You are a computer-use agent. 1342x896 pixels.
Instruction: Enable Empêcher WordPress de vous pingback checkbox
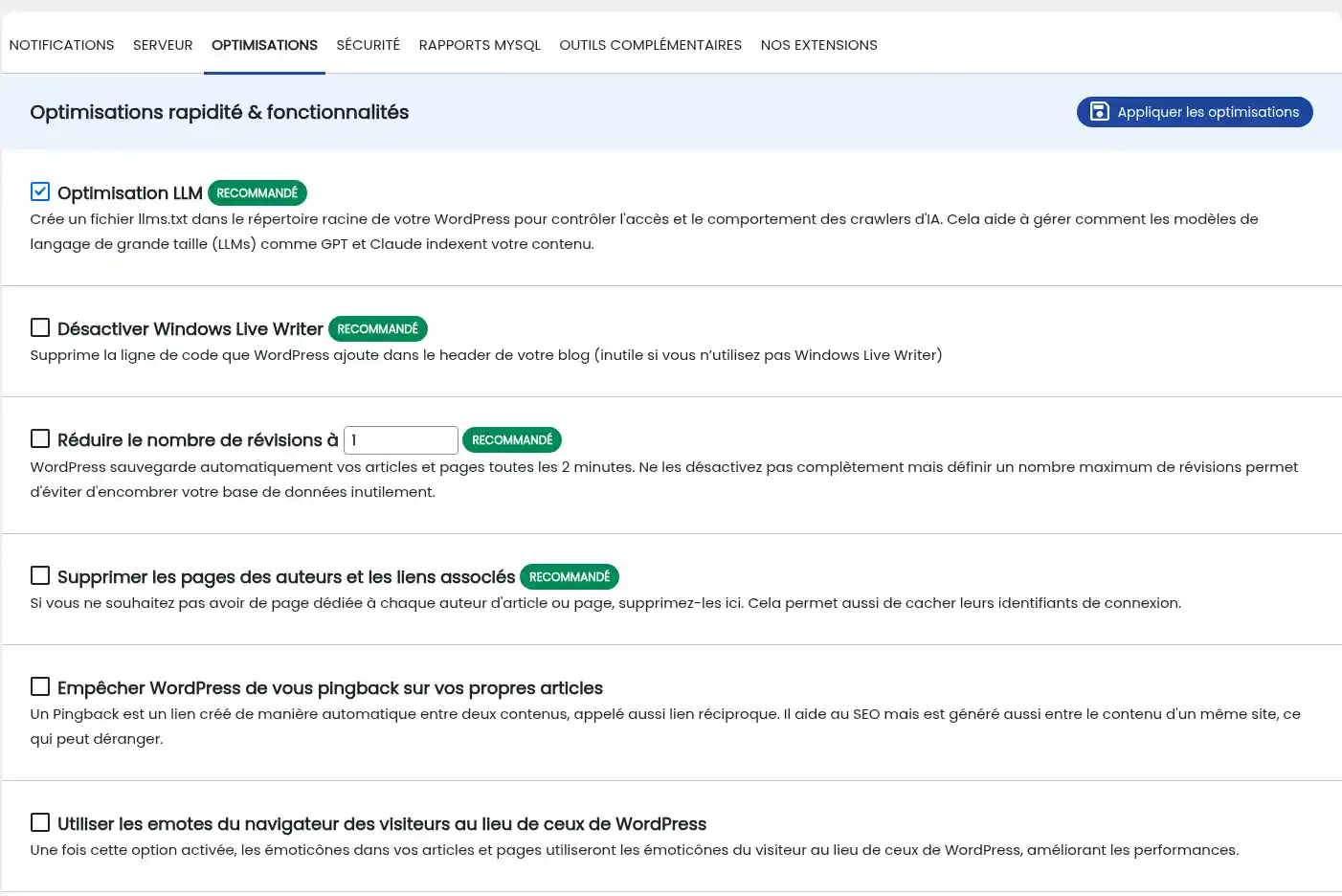pos(40,686)
